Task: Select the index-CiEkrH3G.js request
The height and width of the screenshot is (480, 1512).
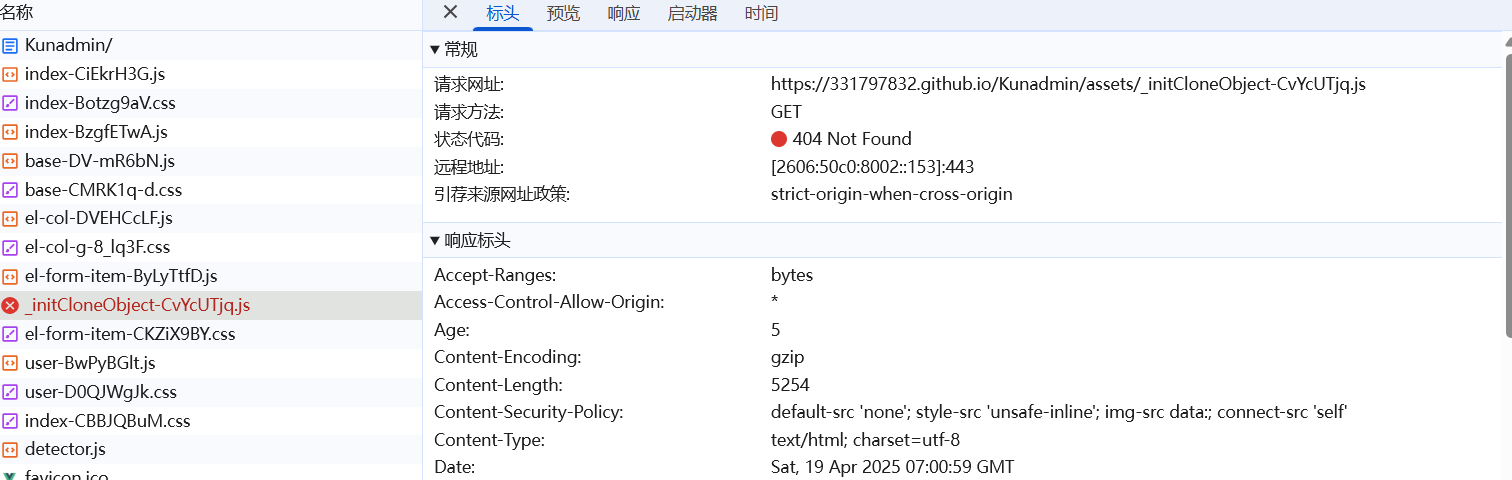Action: coord(211,74)
